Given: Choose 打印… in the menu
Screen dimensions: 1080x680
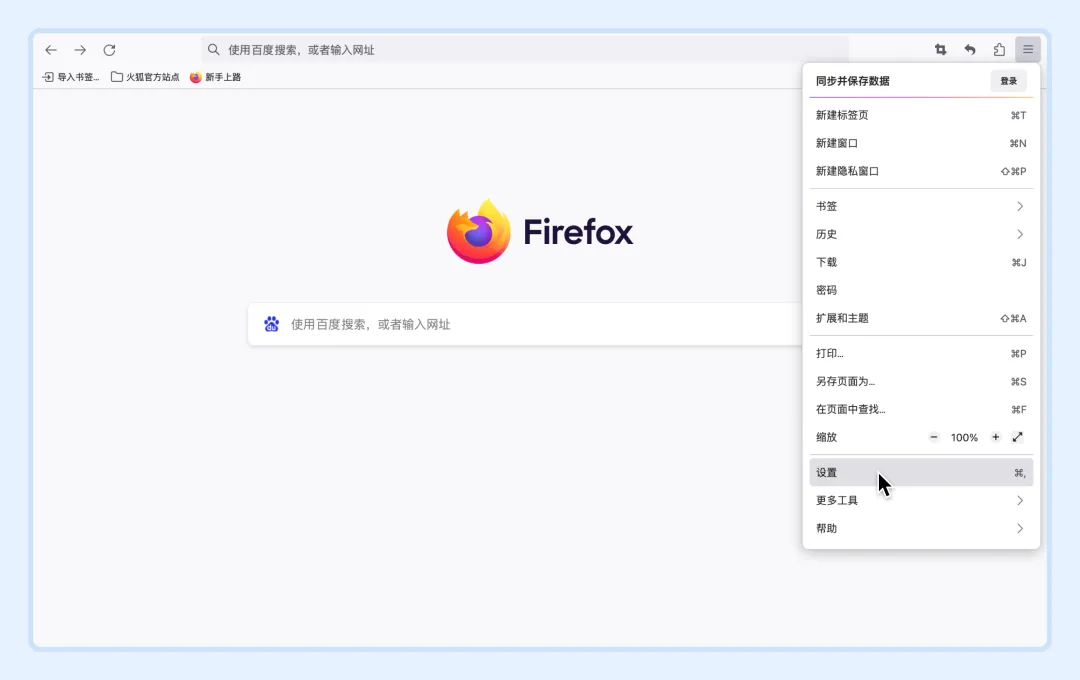Looking at the screenshot, I should [x=921, y=353].
